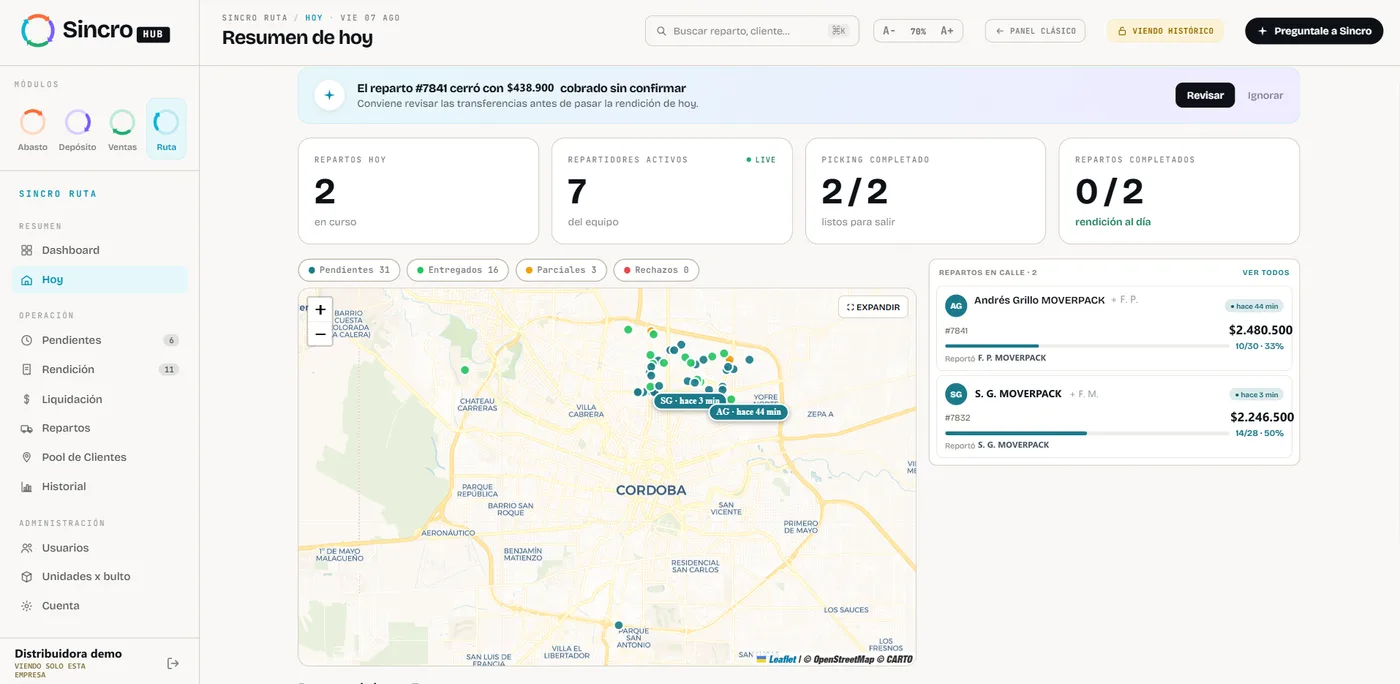Toggle the Parciales 3 map filter
Image resolution: width=1400 pixels, height=684 pixels.
point(561,270)
